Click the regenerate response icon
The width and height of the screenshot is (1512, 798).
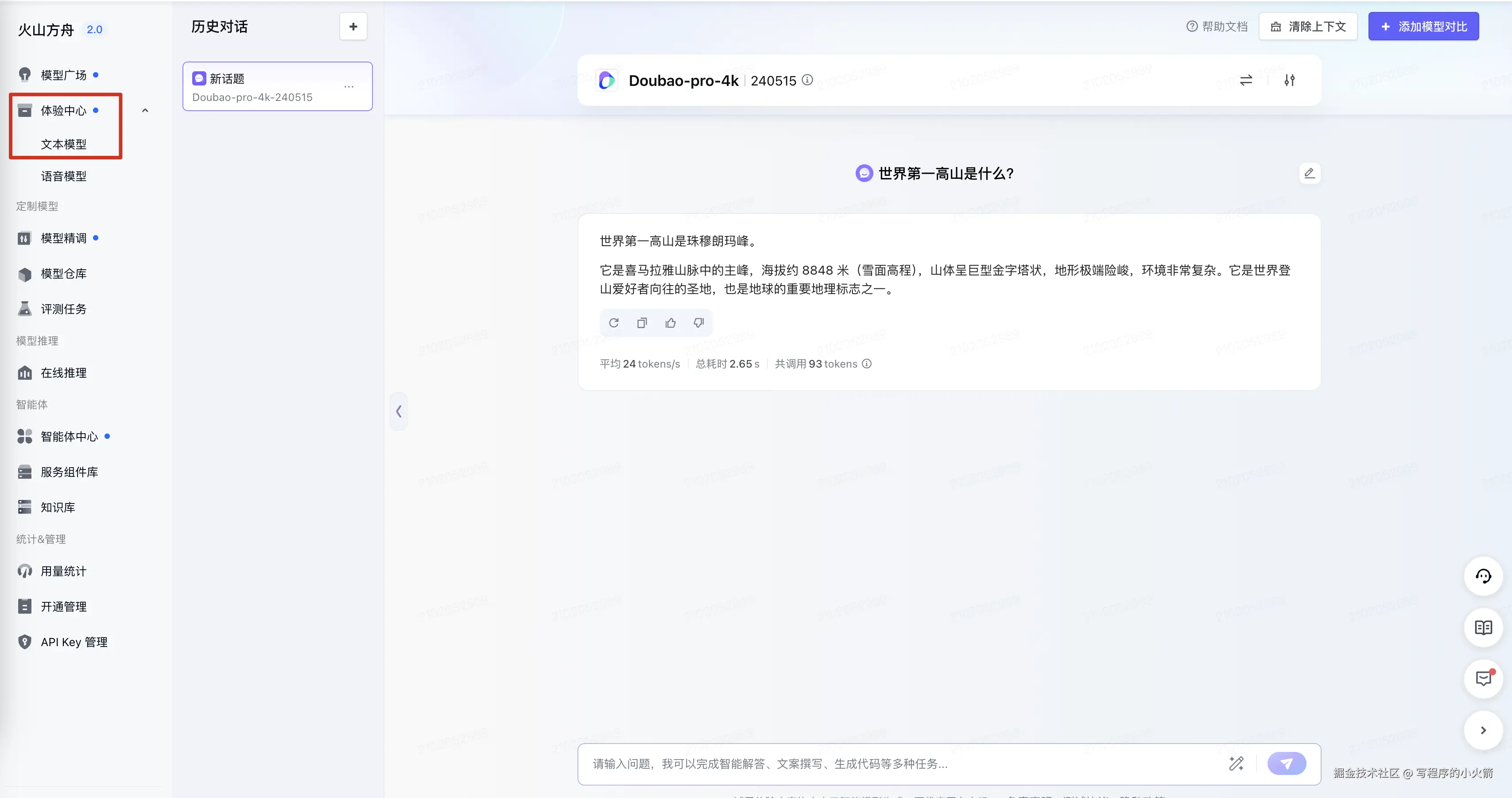[x=614, y=323]
